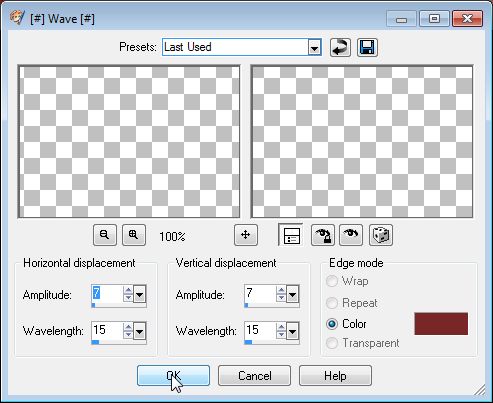Toggle auto proof eye with lock
This screenshot has width=493, height=403.
point(323,235)
